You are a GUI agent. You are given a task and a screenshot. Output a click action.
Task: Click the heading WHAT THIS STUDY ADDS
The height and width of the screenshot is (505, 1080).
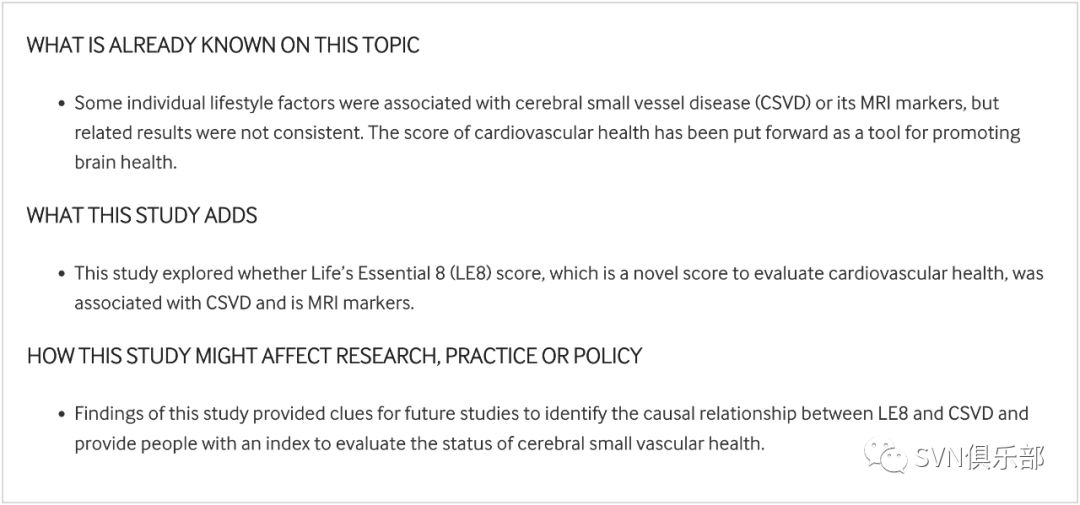point(142,215)
